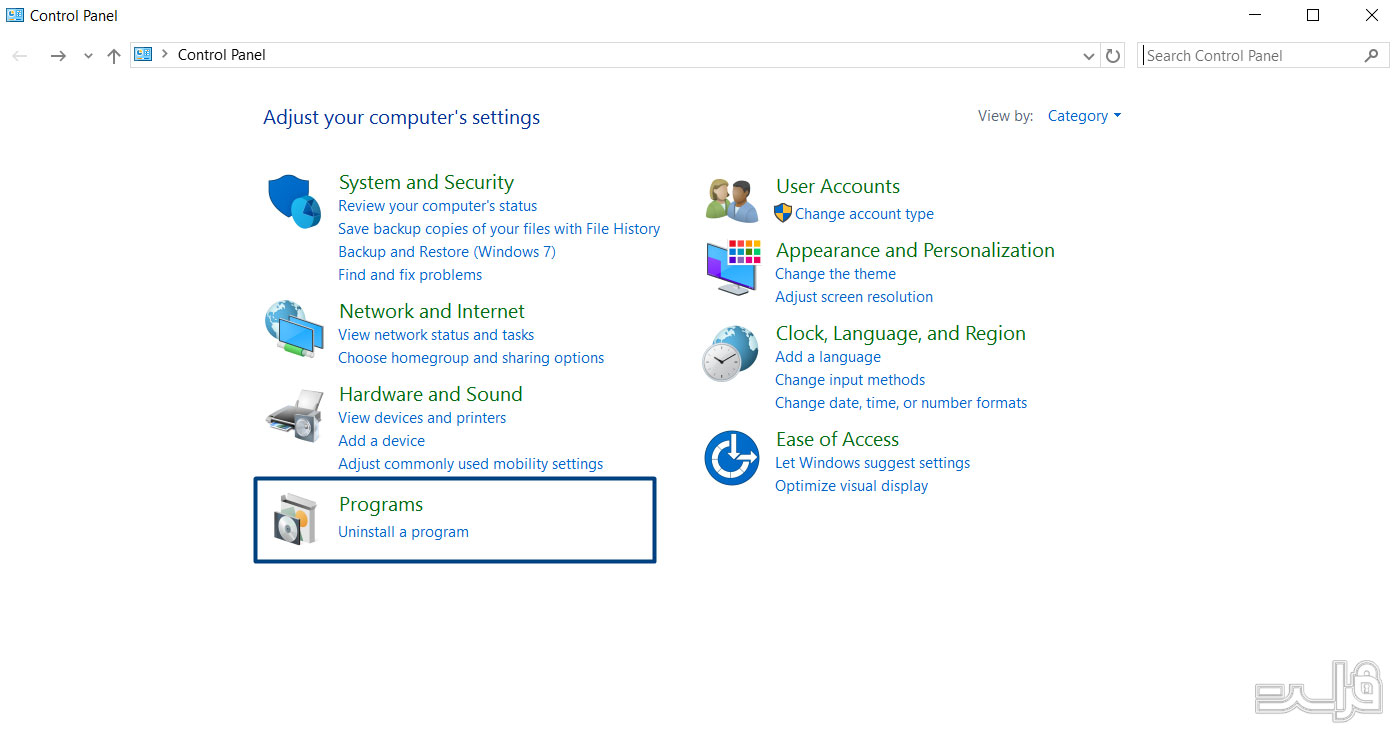Open the System and Security shield icon
Screen dimensions: 1398x734
pos(294,201)
